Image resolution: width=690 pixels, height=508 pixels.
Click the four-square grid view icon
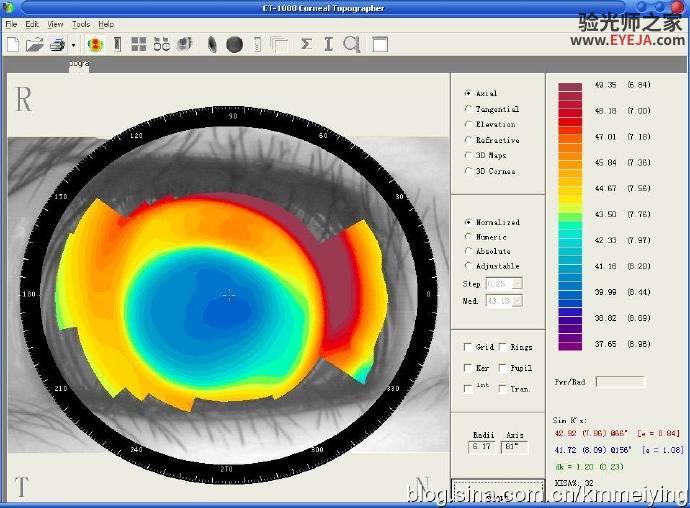pos(139,44)
